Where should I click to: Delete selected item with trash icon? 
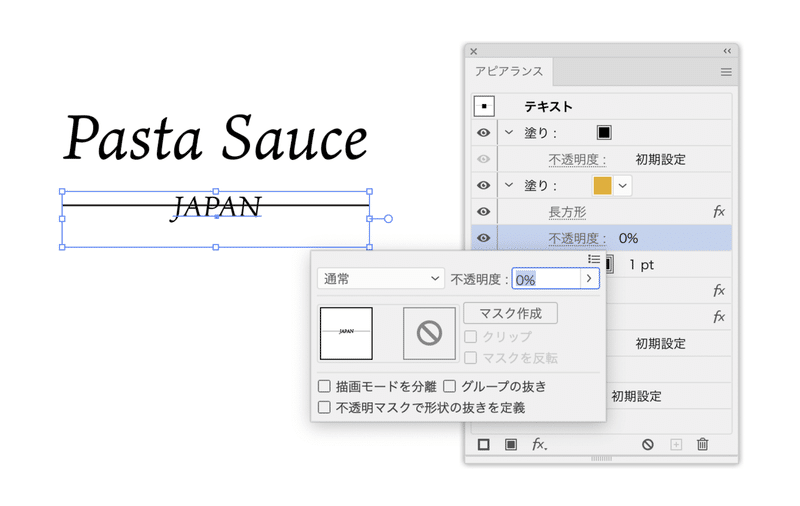[703, 444]
